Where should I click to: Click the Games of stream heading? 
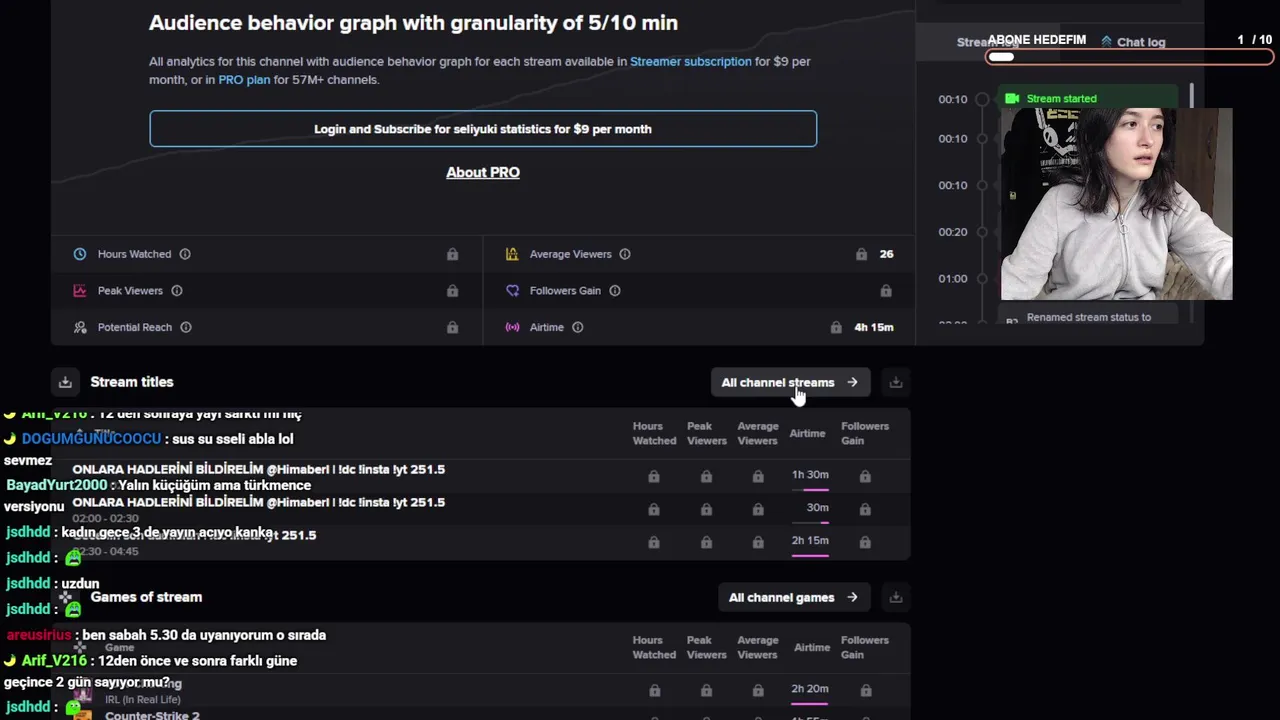146,597
